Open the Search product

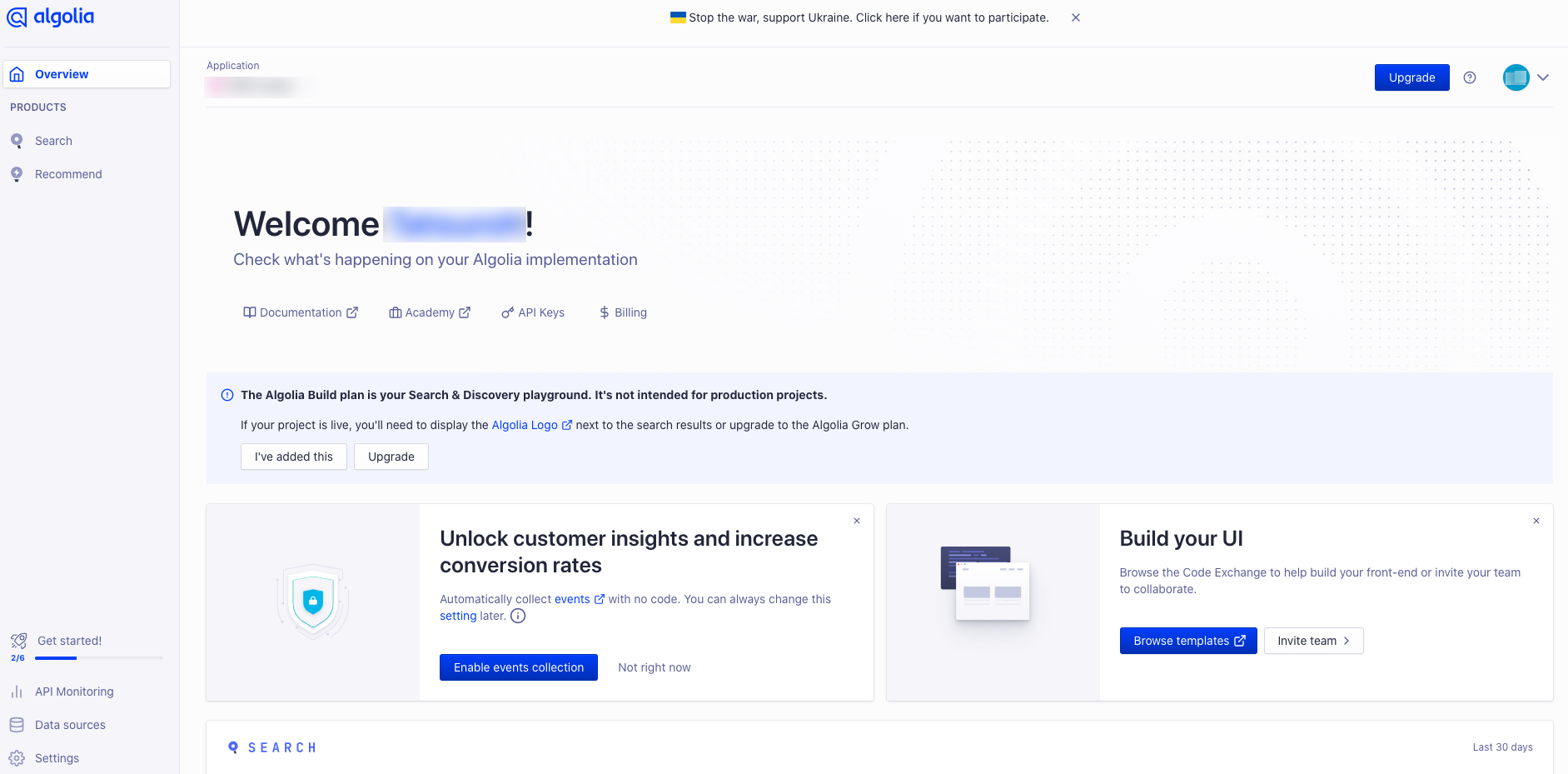53,141
